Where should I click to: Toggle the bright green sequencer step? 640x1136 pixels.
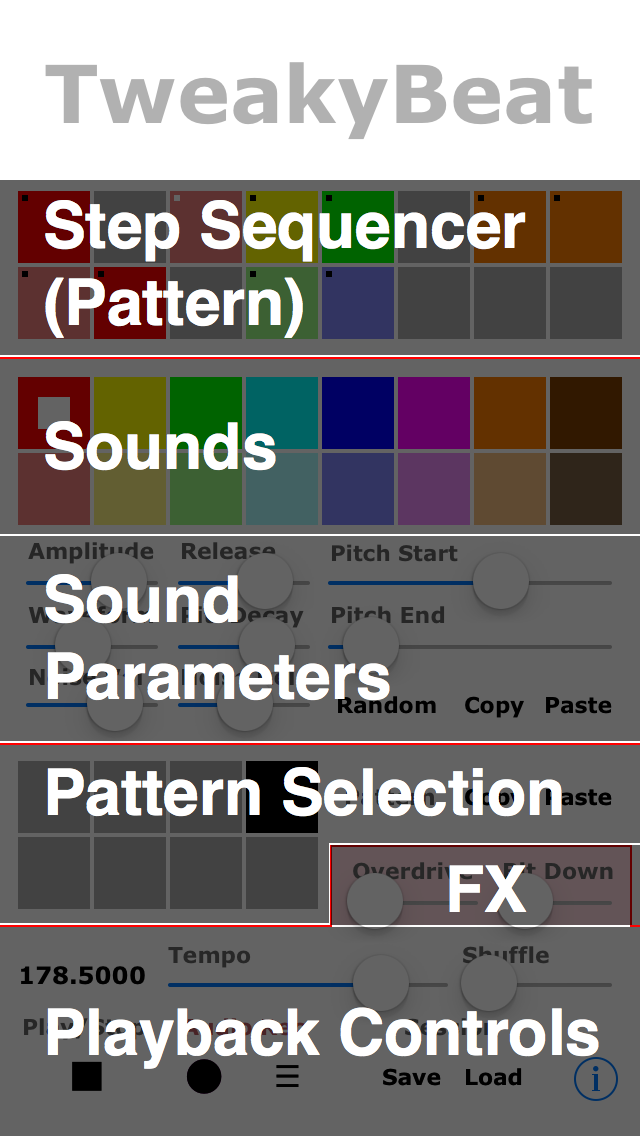click(358, 227)
